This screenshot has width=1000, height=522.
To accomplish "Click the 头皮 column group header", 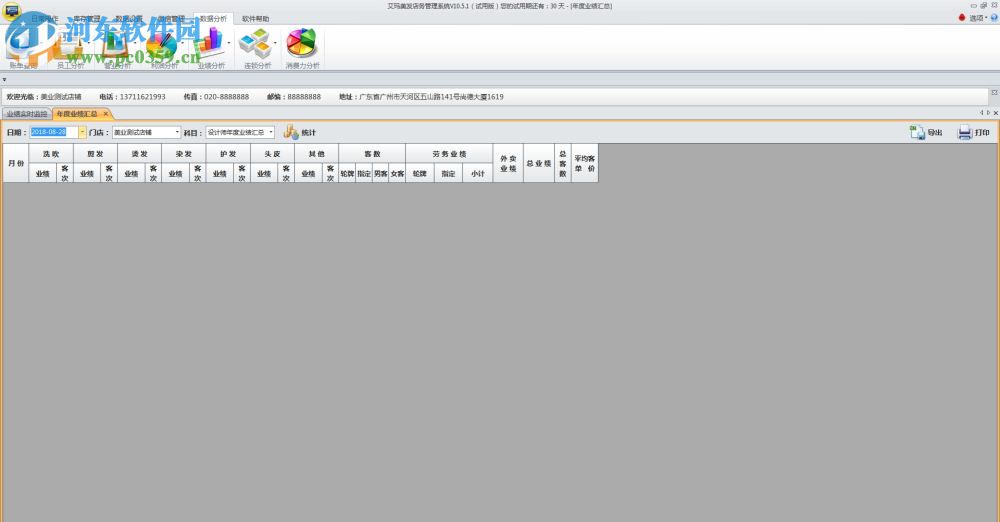I will (272, 154).
